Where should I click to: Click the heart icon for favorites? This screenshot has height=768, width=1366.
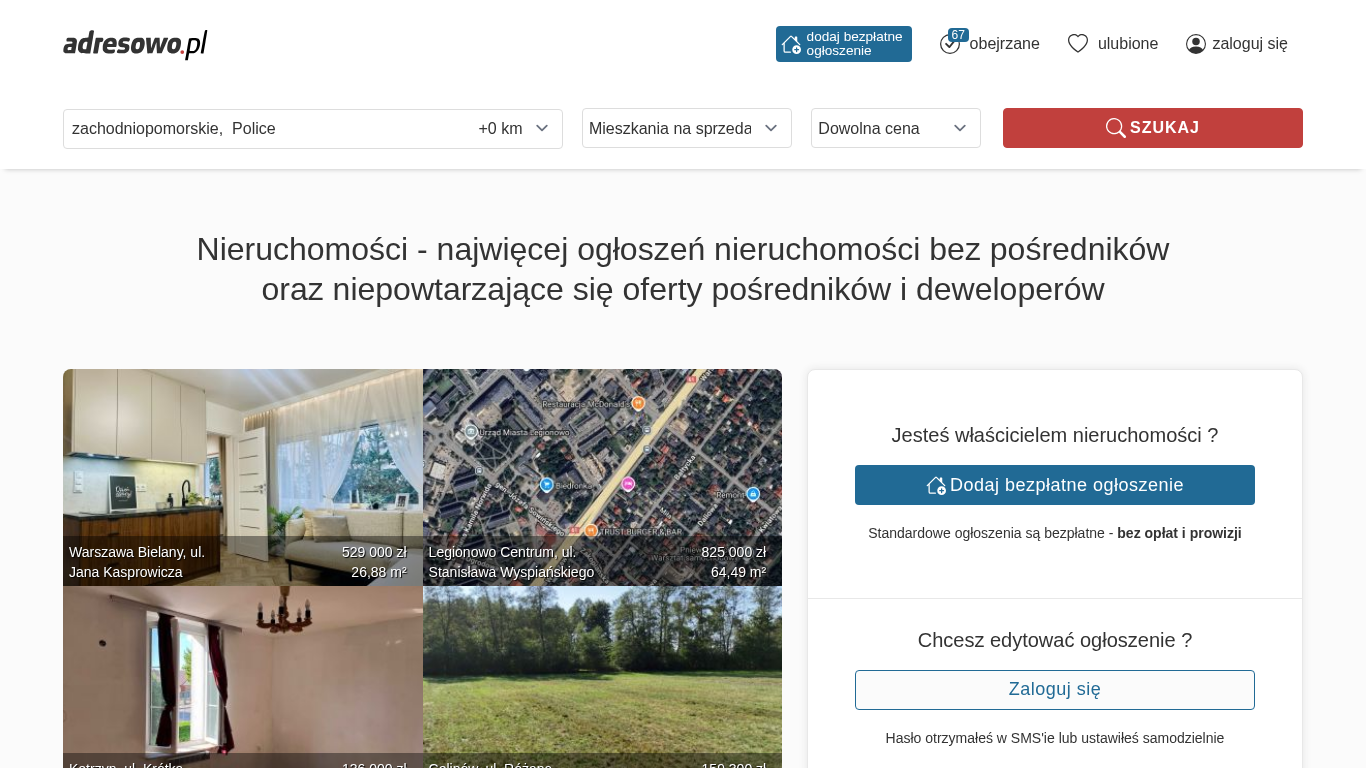(x=1077, y=44)
